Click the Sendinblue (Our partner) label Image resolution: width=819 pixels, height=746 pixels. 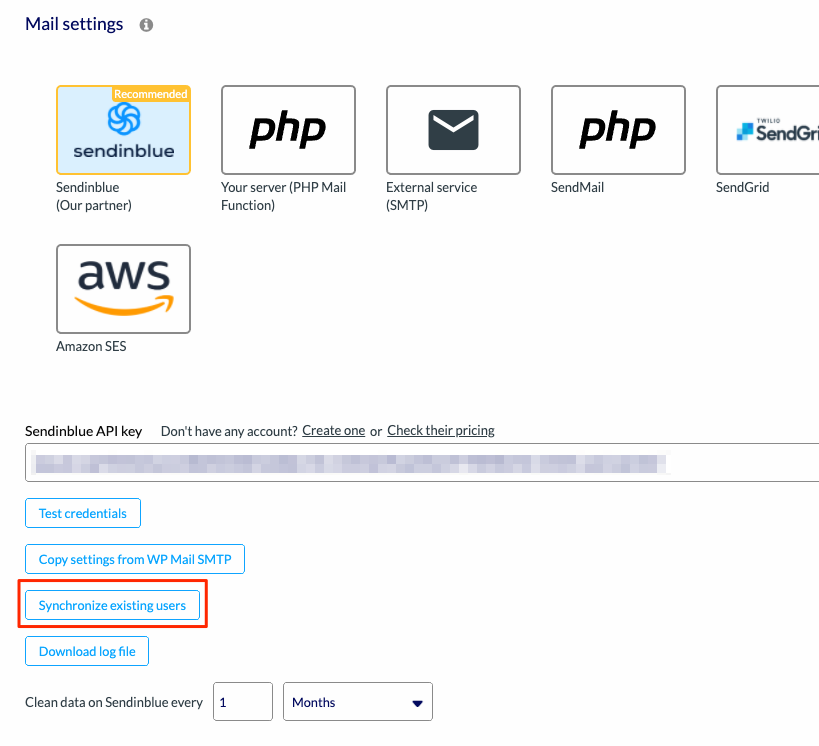point(94,196)
